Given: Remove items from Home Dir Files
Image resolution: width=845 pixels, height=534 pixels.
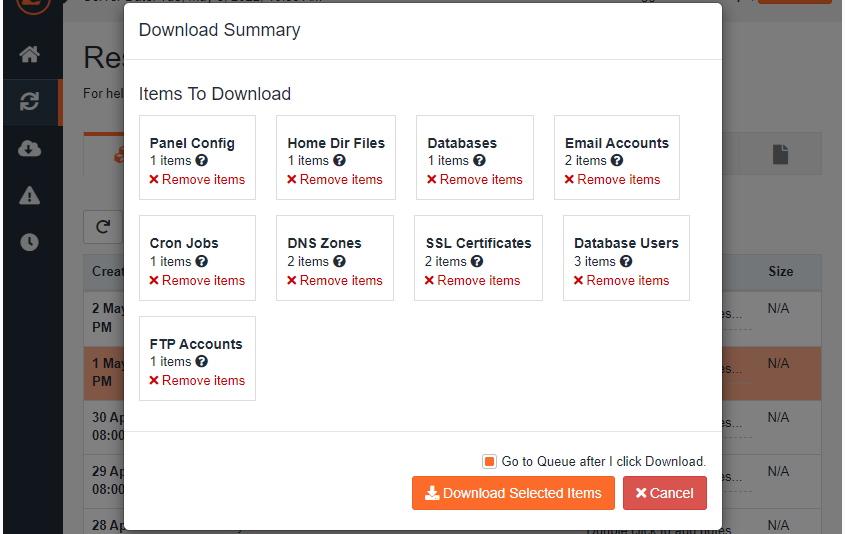Looking at the screenshot, I should 335,179.
